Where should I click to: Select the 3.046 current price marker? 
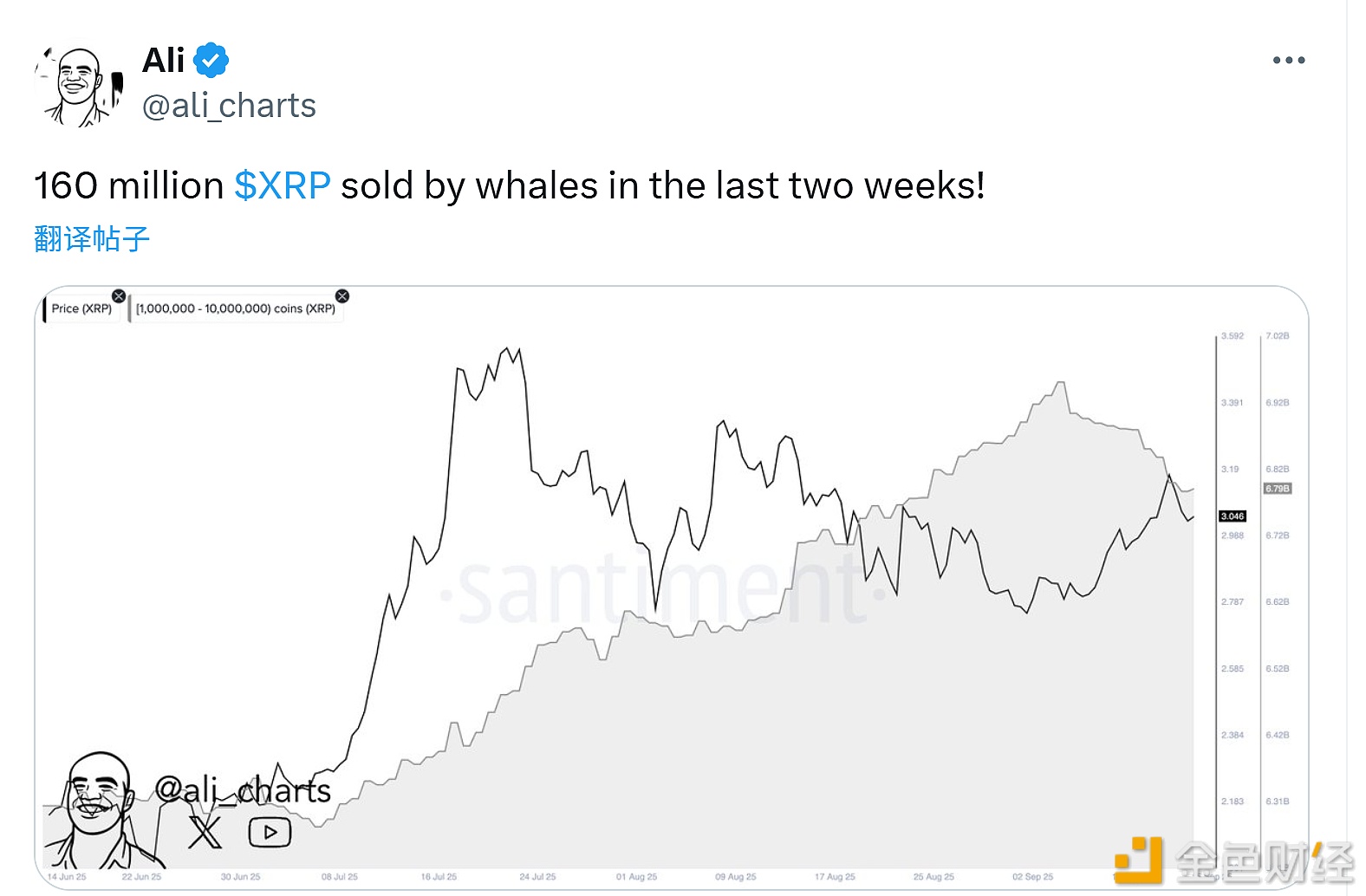click(x=1232, y=516)
